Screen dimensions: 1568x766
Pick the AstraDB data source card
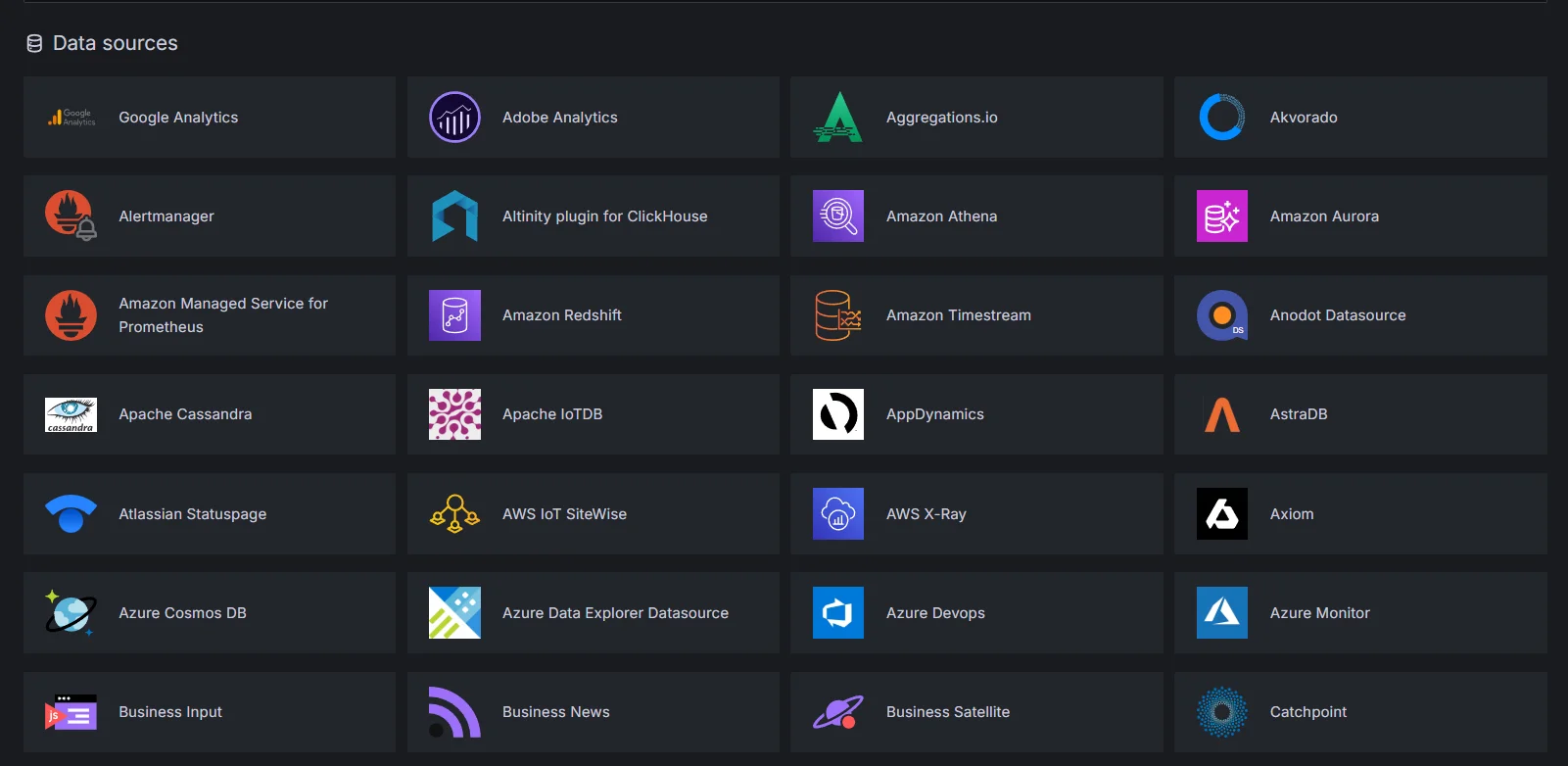[x=1299, y=414]
